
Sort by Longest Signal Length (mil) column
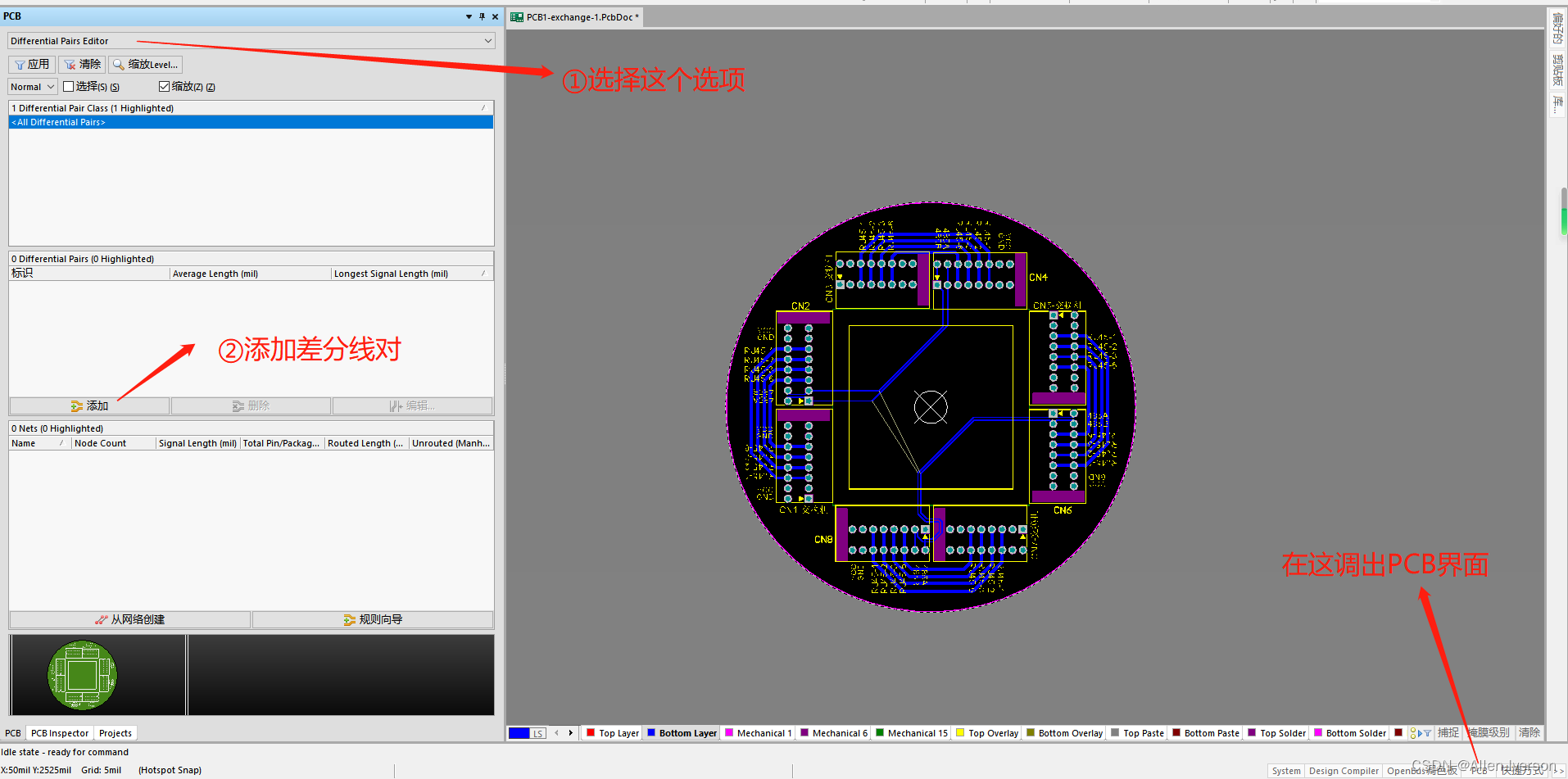(412, 274)
